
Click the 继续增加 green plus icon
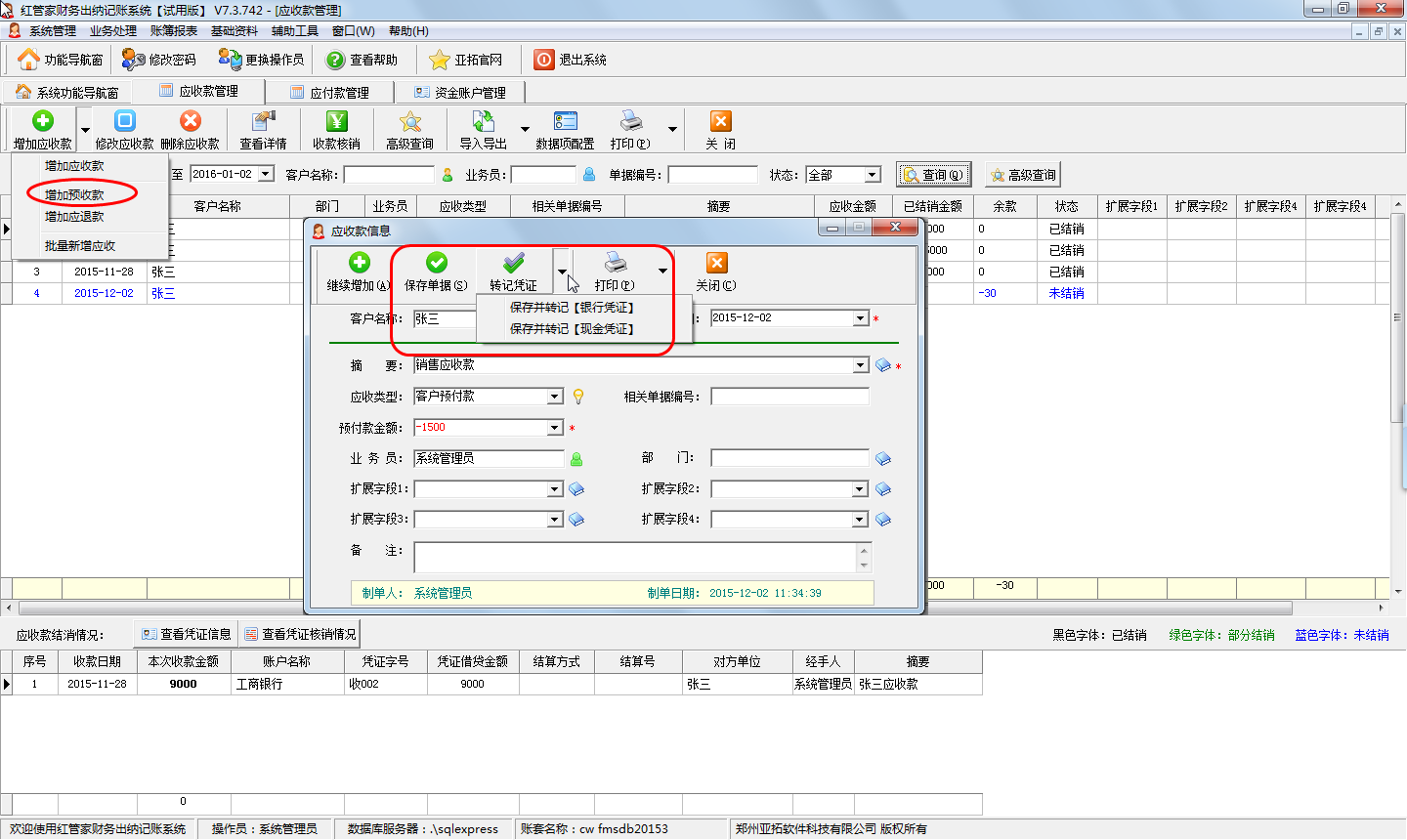(359, 264)
